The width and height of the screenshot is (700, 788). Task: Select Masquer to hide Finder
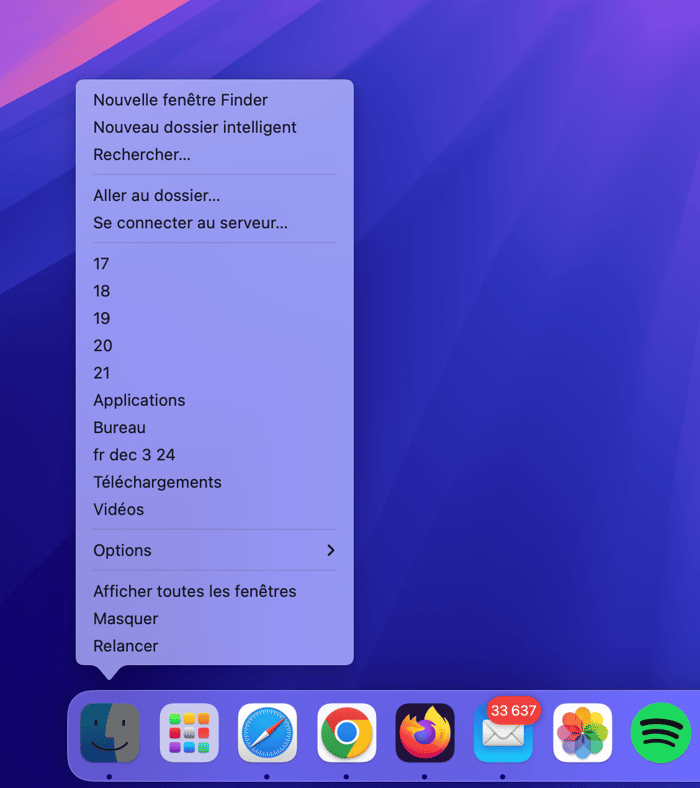(215, 619)
